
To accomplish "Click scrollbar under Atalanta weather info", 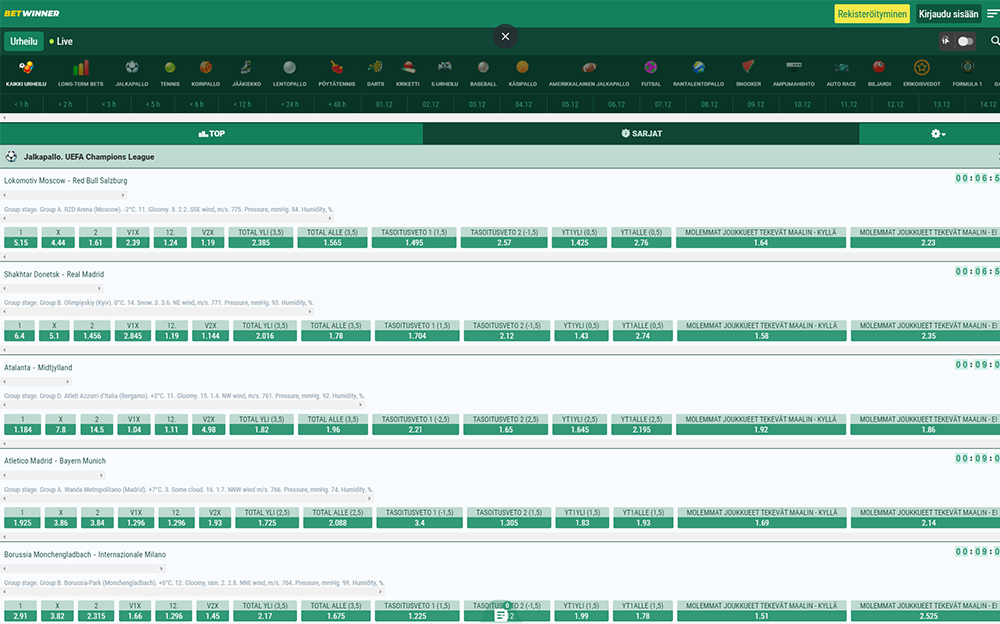I will pos(182,405).
